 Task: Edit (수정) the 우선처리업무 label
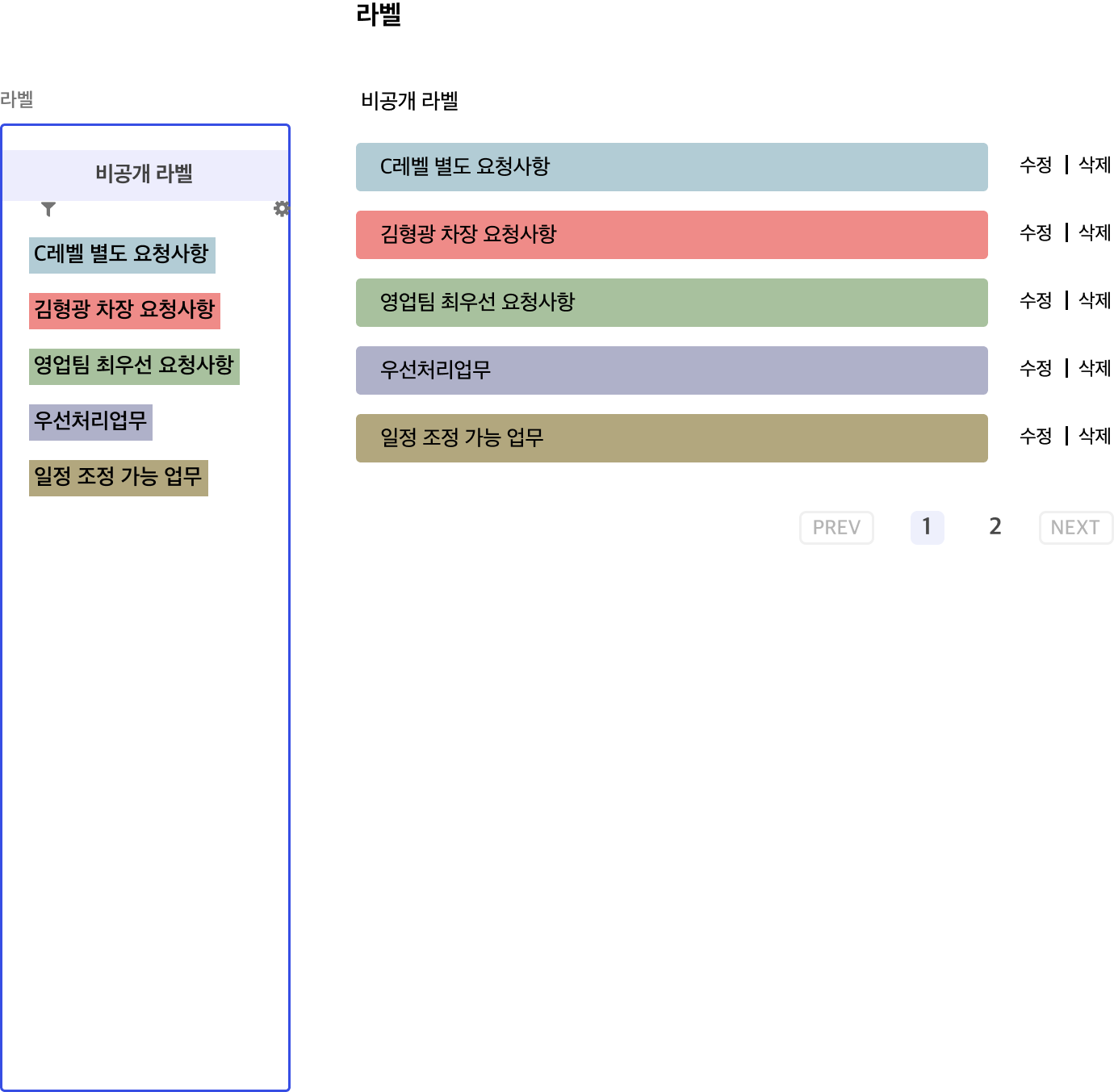[x=1036, y=369]
